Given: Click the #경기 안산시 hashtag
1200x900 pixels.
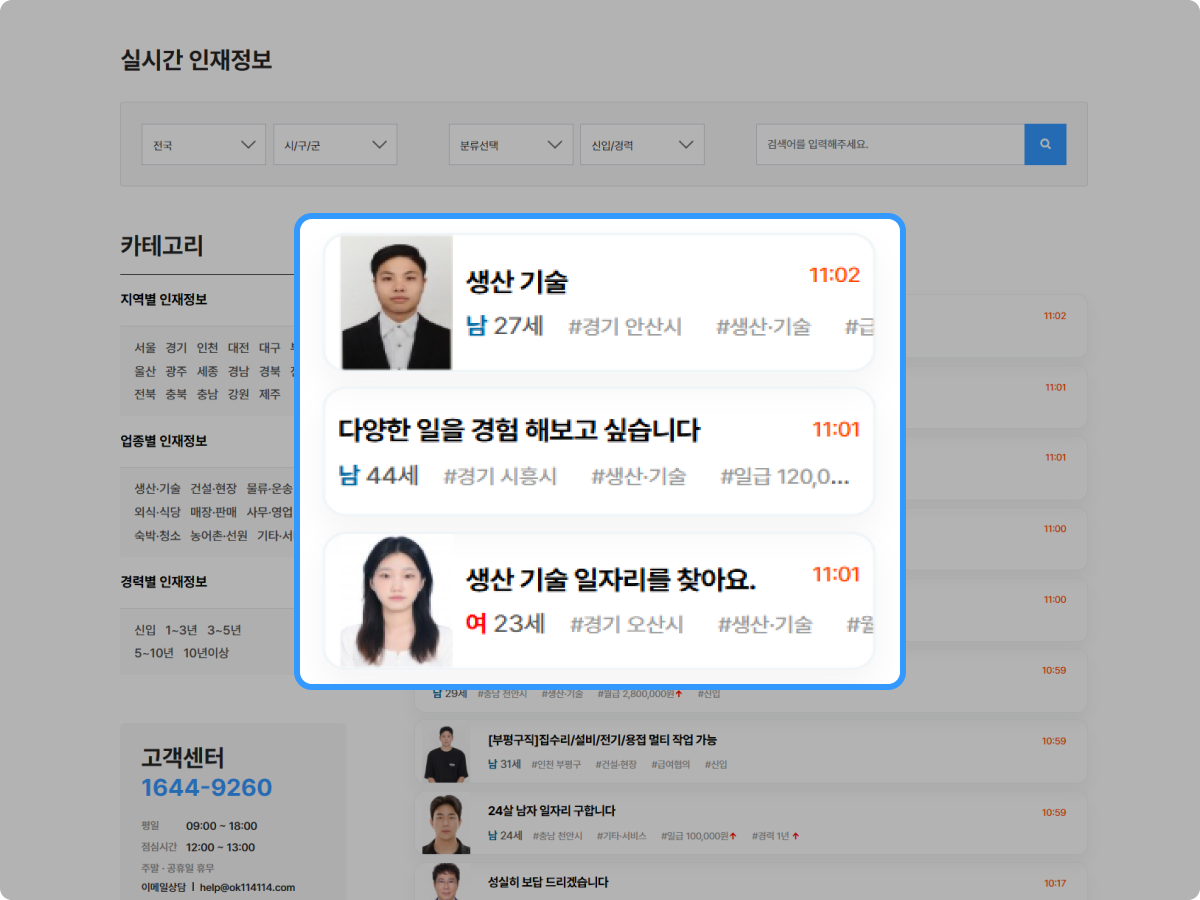Looking at the screenshot, I should pos(625,327).
